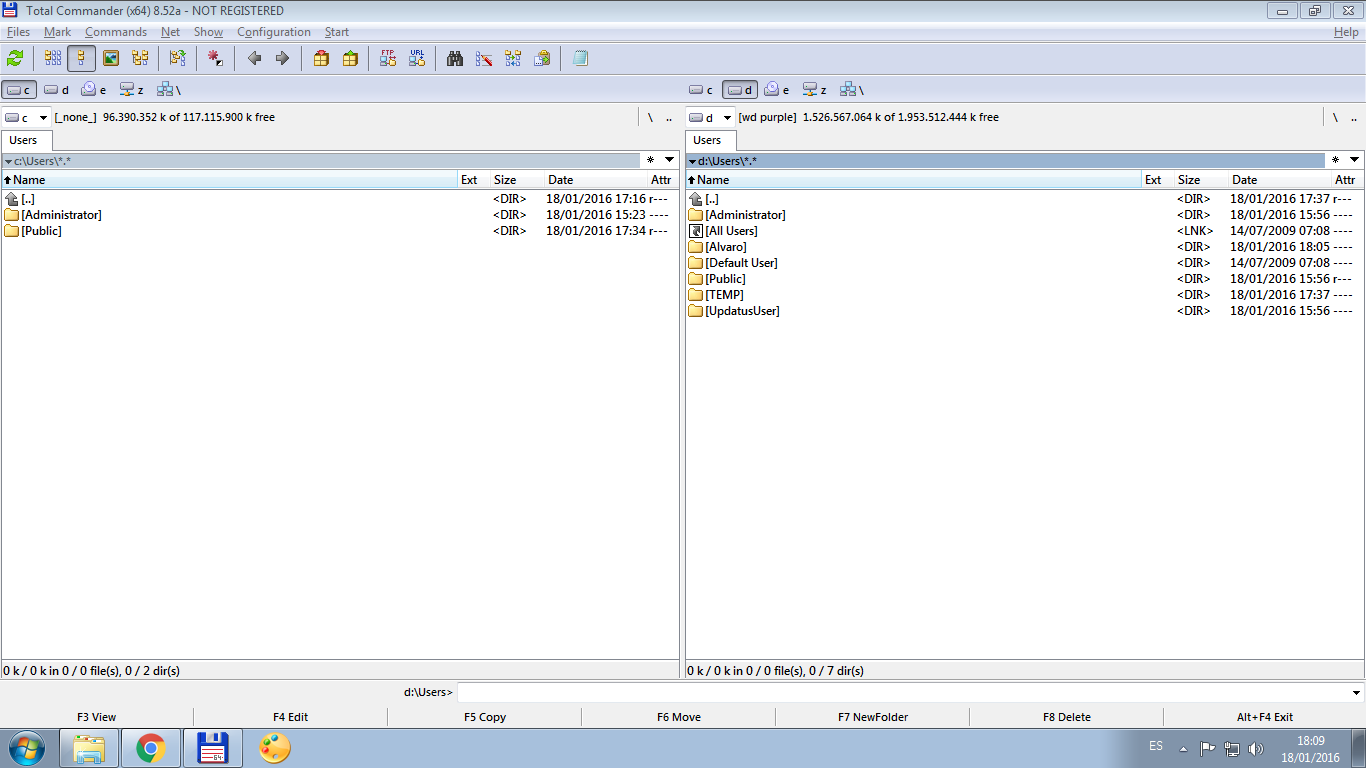Go to root in left panel
The width and height of the screenshot is (1366, 768).
coord(650,117)
